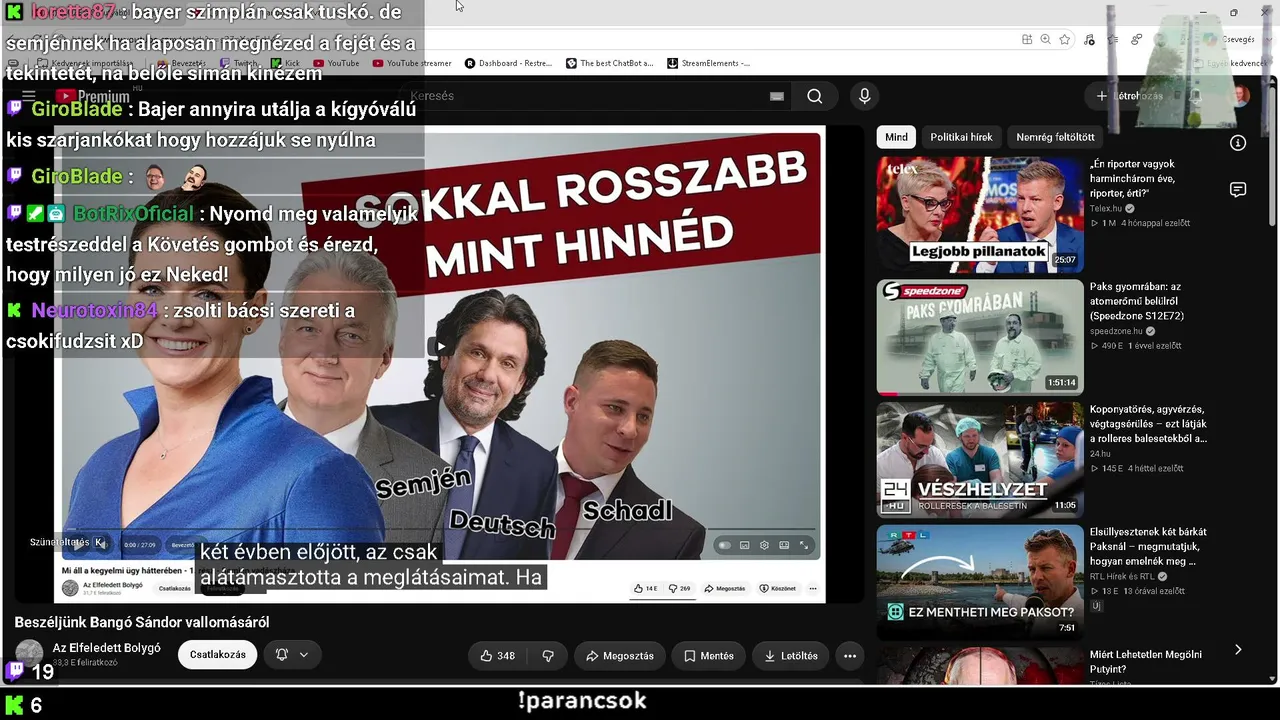Viewport: 1280px width, 720px height.
Task: Go to the YouTube Premium home logo
Action: coord(93,96)
